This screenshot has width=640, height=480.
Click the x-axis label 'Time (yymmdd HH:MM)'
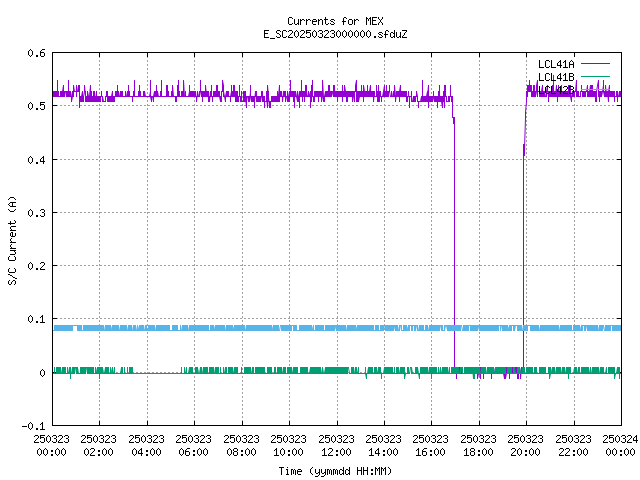tap(335, 471)
